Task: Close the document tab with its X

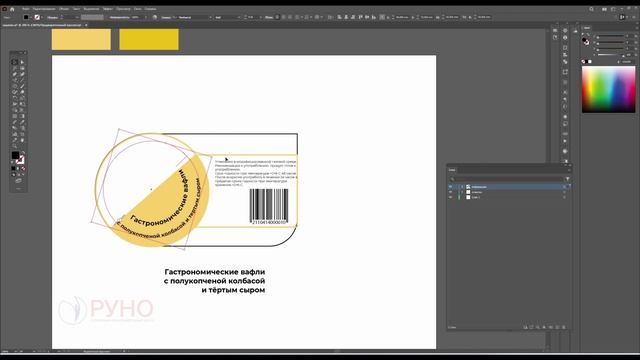Action: point(86,25)
